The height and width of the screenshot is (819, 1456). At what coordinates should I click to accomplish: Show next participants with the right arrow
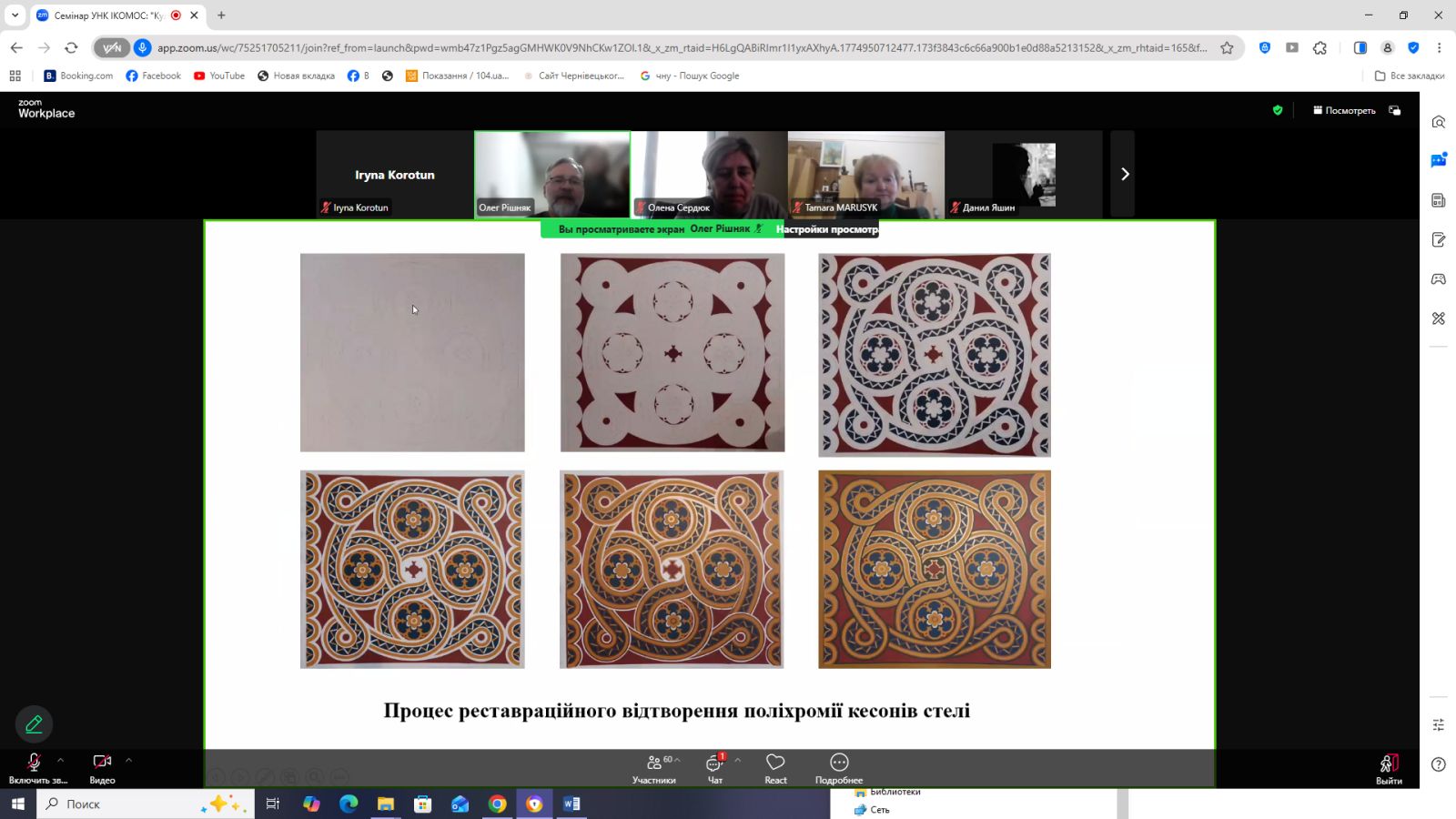pyautogui.click(x=1124, y=174)
